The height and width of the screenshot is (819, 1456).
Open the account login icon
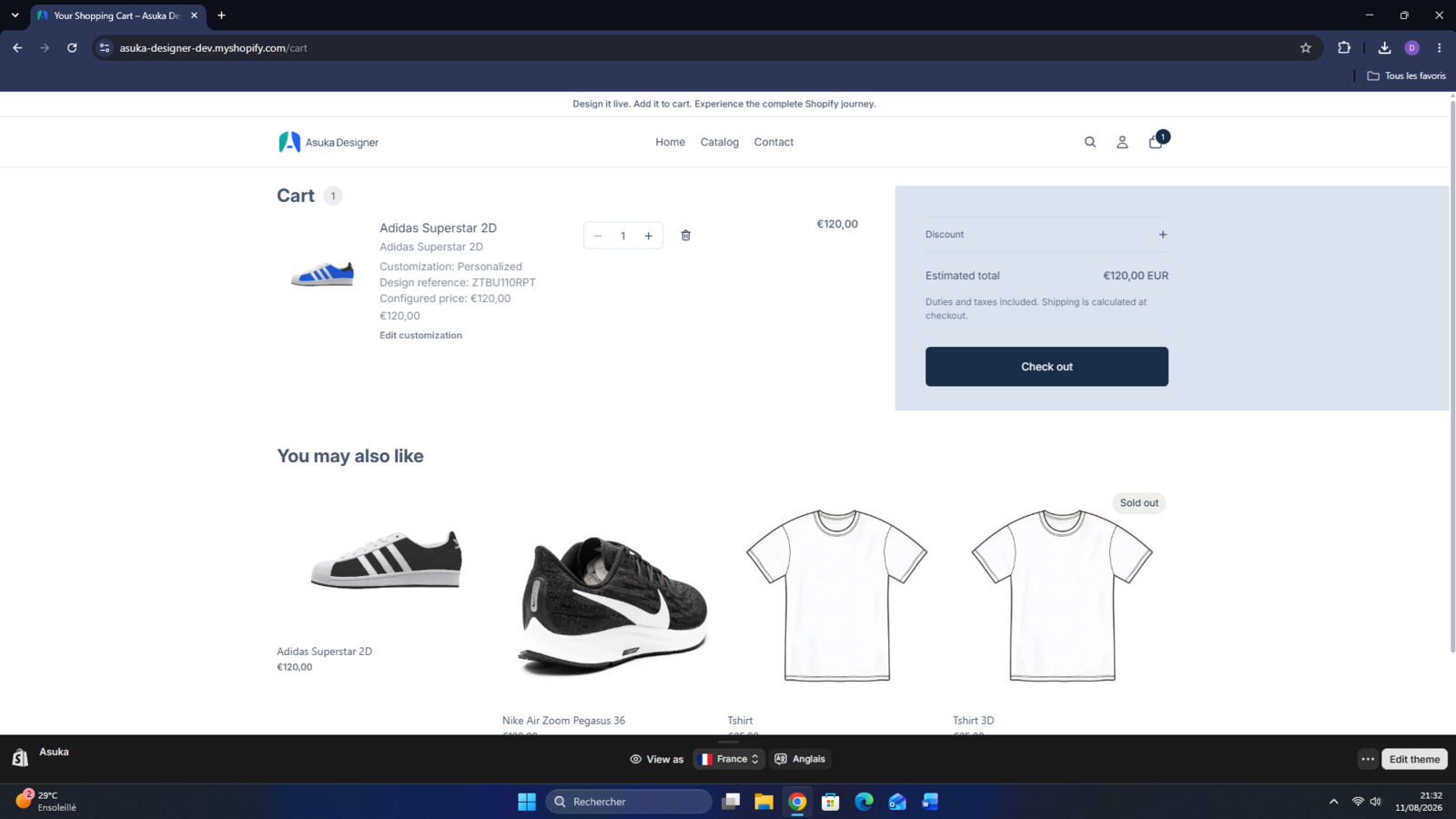pos(1122,142)
